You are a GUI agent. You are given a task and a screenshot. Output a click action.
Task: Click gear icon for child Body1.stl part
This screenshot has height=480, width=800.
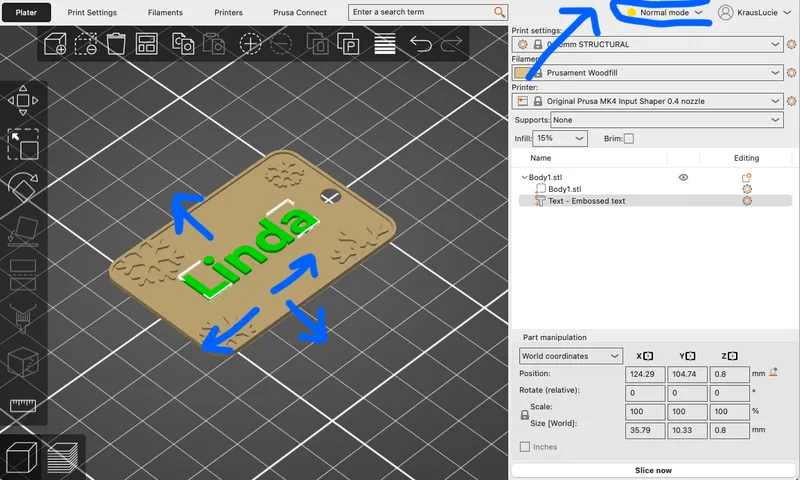747,189
